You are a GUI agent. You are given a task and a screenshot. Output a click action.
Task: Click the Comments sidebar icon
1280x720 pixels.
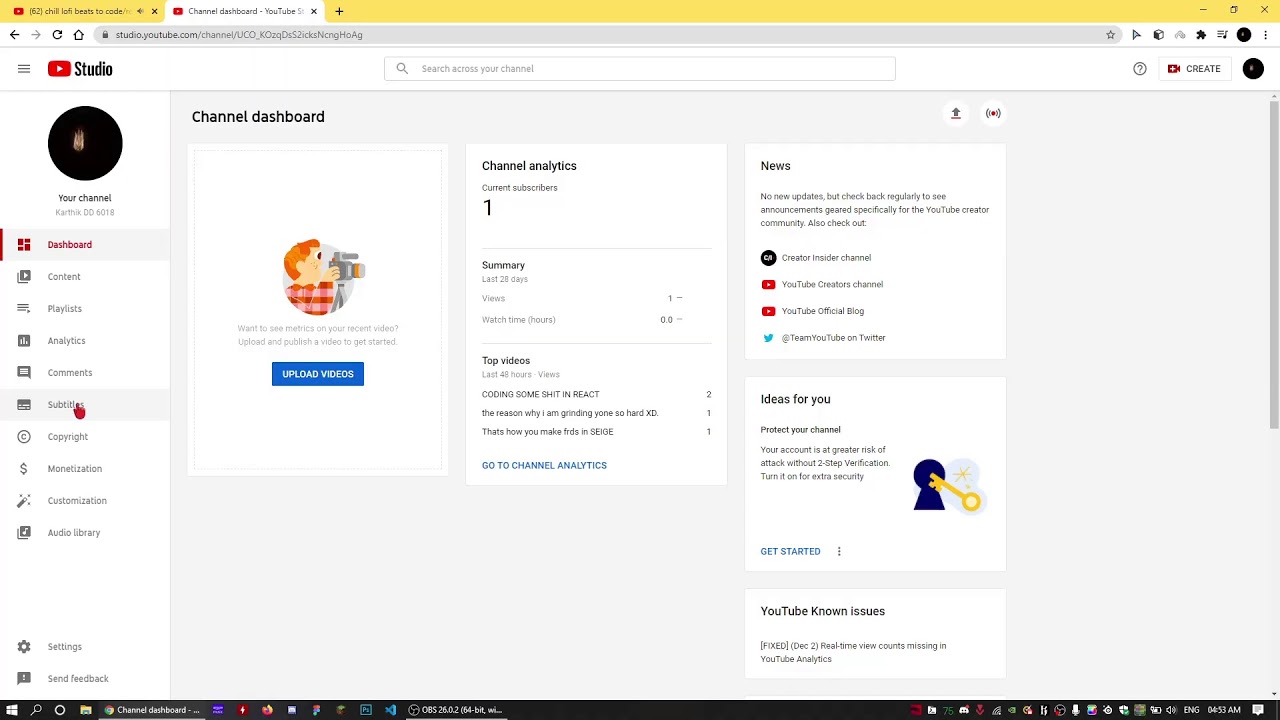point(24,373)
